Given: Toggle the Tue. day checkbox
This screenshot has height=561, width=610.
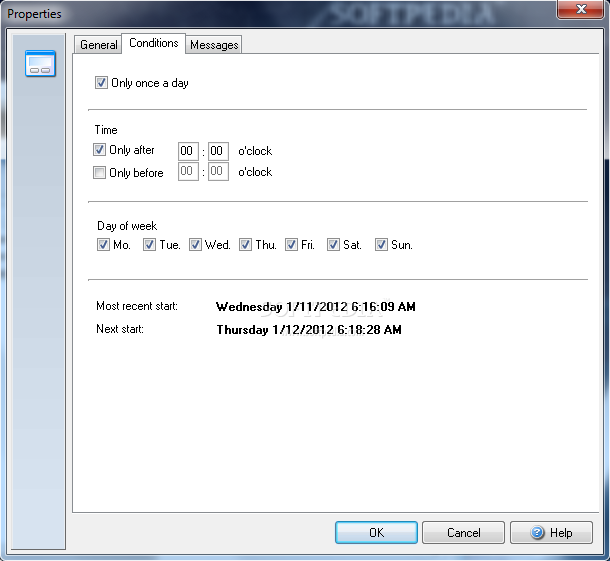Looking at the screenshot, I should point(149,245).
